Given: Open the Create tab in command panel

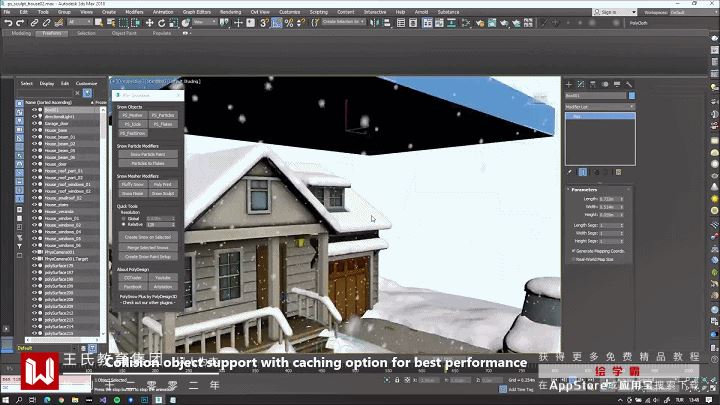Looking at the screenshot, I should 568,84.
